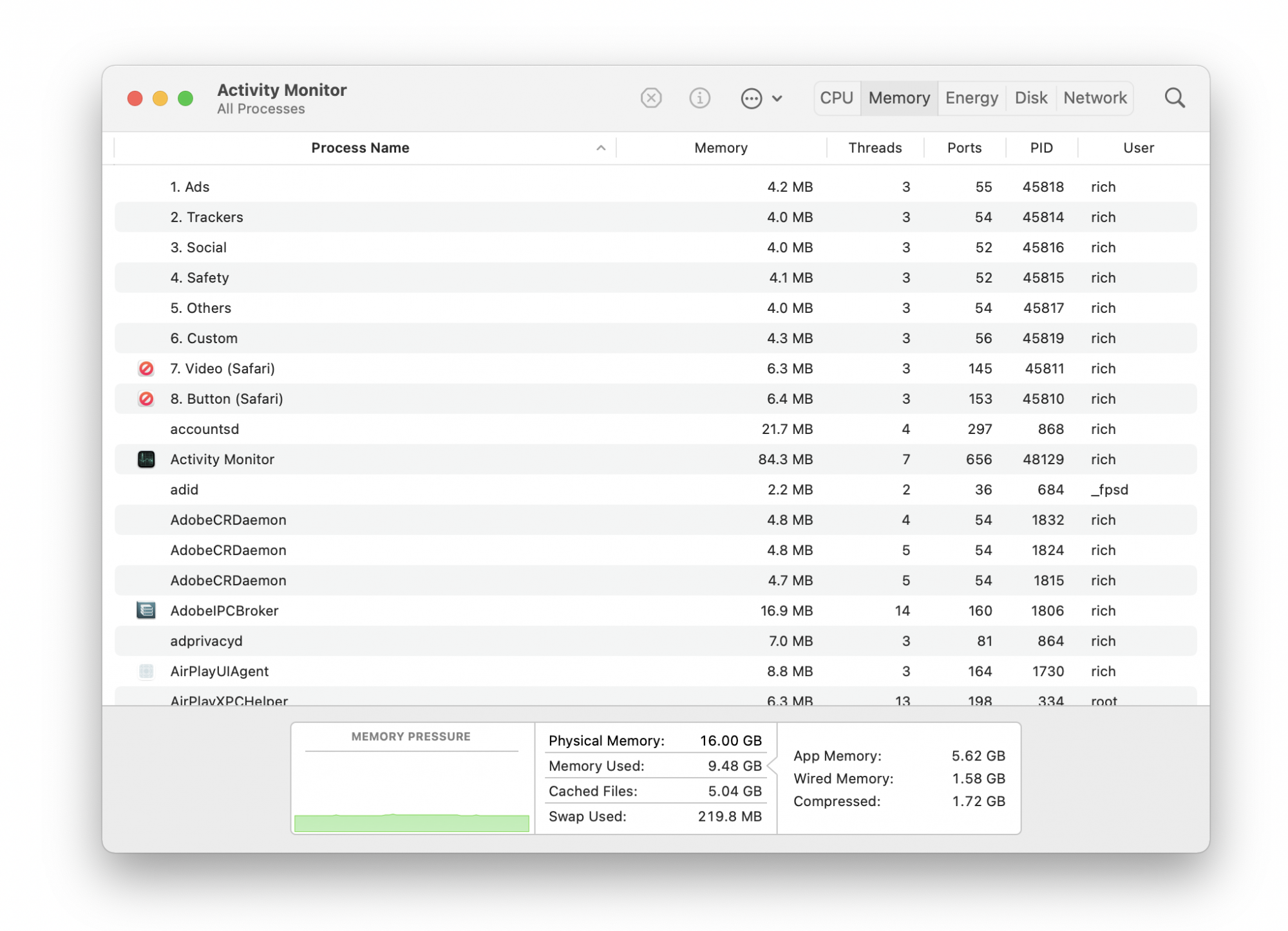Open the Energy tab

[x=971, y=98]
